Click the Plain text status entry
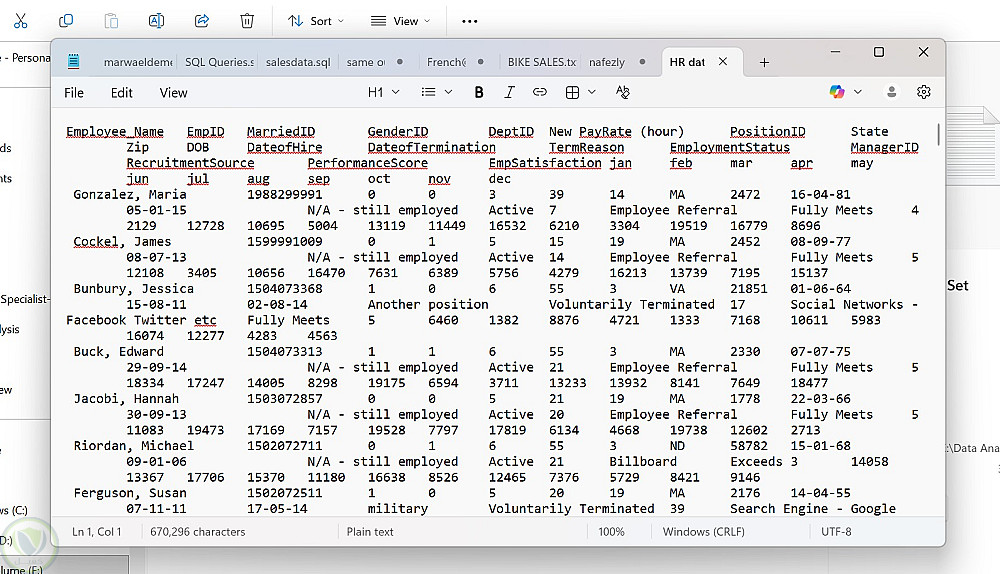The width and height of the screenshot is (1000, 574). 370,532
